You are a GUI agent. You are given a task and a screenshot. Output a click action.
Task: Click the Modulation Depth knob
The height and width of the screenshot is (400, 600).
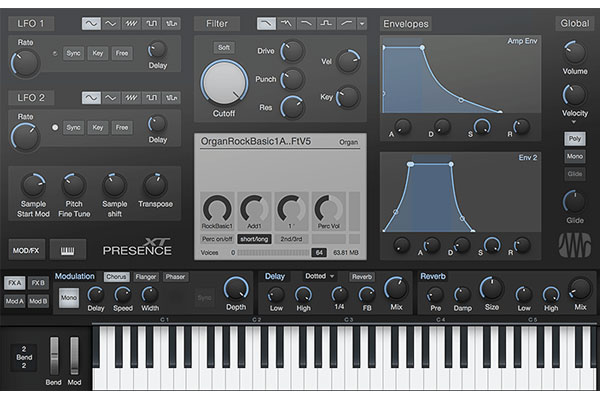coord(236,289)
